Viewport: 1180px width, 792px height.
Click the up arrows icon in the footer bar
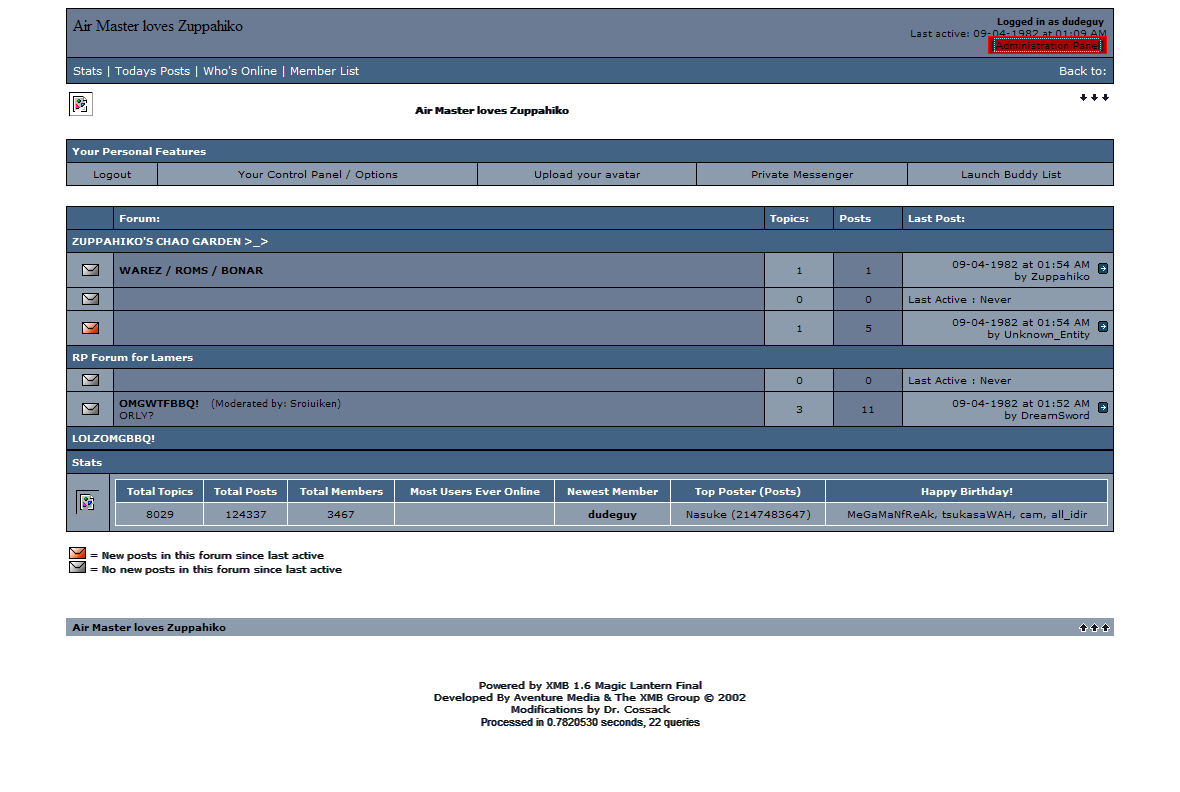(x=1094, y=628)
